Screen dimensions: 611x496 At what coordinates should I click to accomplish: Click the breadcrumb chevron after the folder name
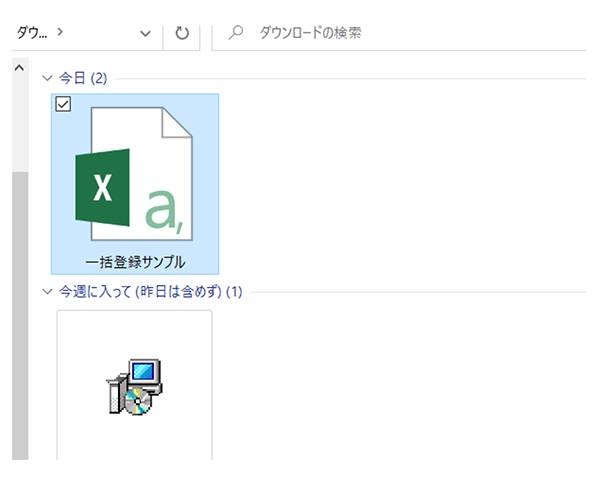(60, 33)
